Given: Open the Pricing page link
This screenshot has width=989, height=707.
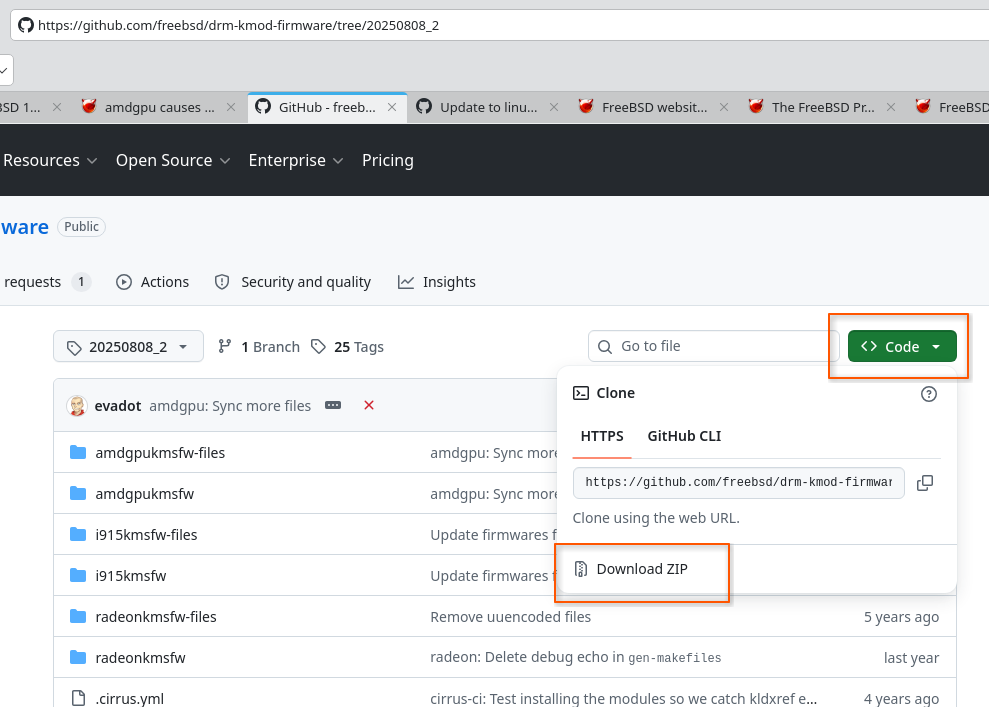Looking at the screenshot, I should pyautogui.click(x=387, y=160).
